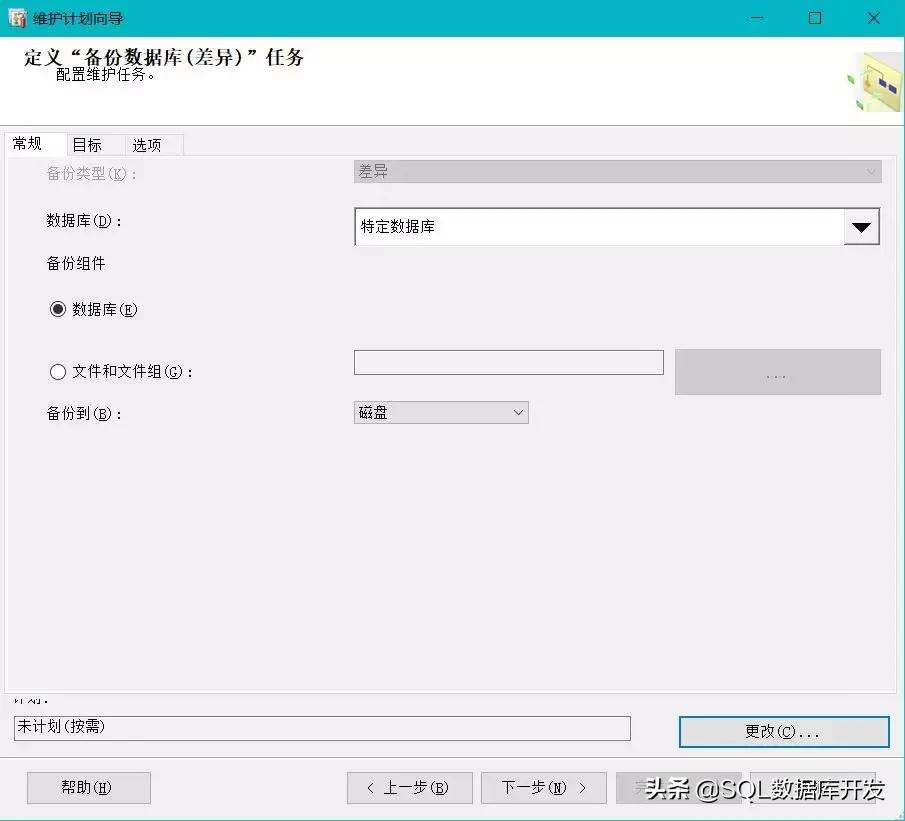Switch to the 目标 tab

pyautogui.click(x=89, y=144)
